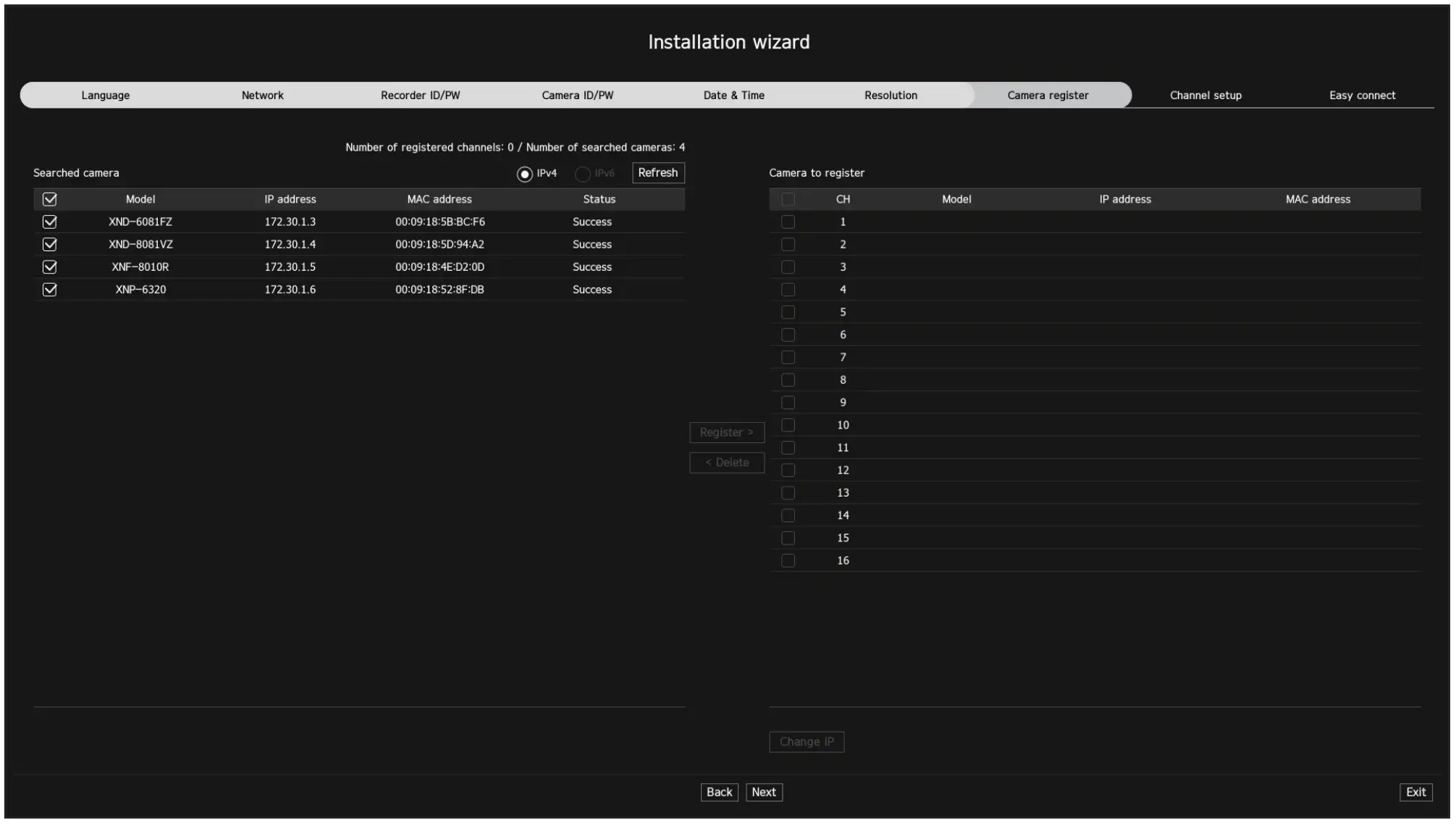Toggle the XNF-8010R camera checkbox
This screenshot has height=826, width=1456.
tap(49, 266)
